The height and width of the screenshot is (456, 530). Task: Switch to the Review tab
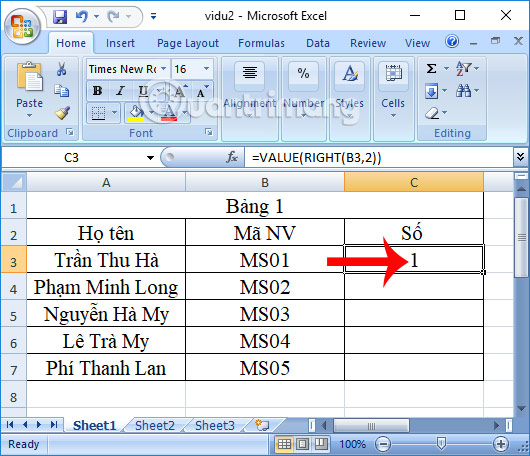tap(368, 43)
